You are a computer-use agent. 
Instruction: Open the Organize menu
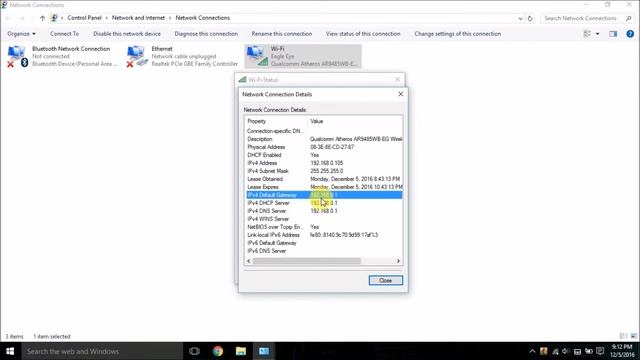click(21, 34)
